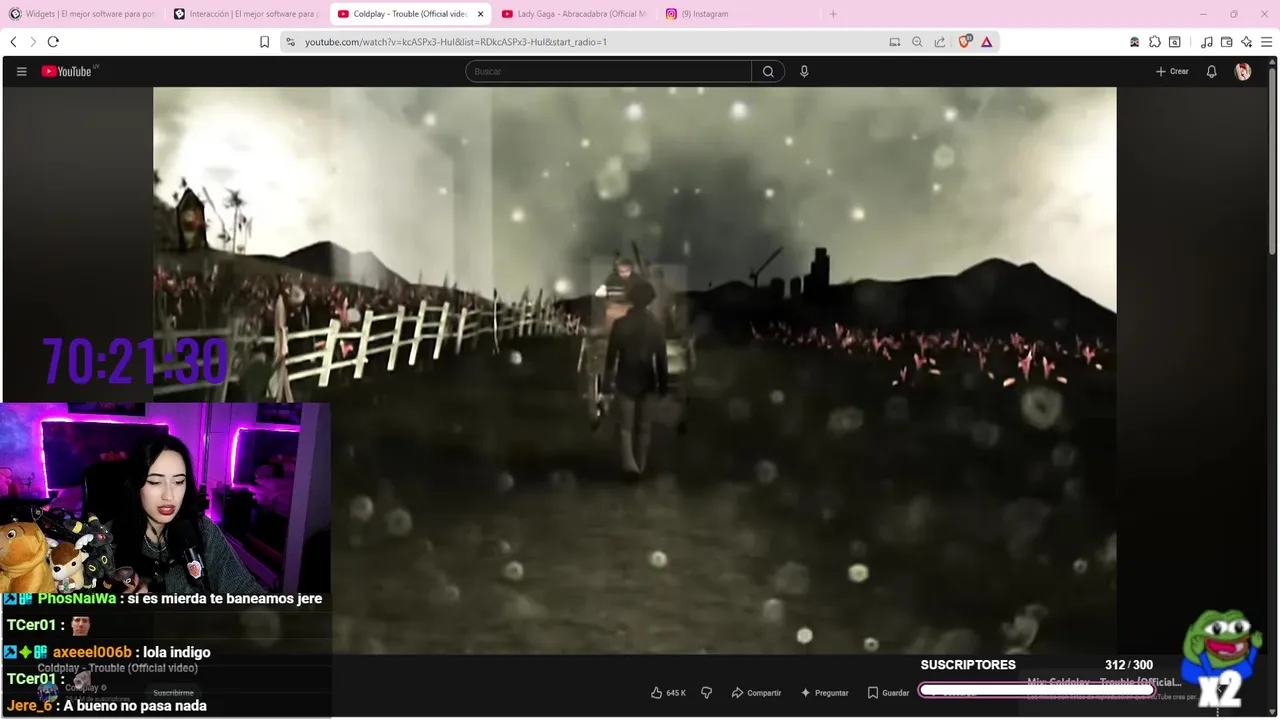Close the Coldplay - Trouble tab
Screen dimensions: 1280x720
point(481,14)
